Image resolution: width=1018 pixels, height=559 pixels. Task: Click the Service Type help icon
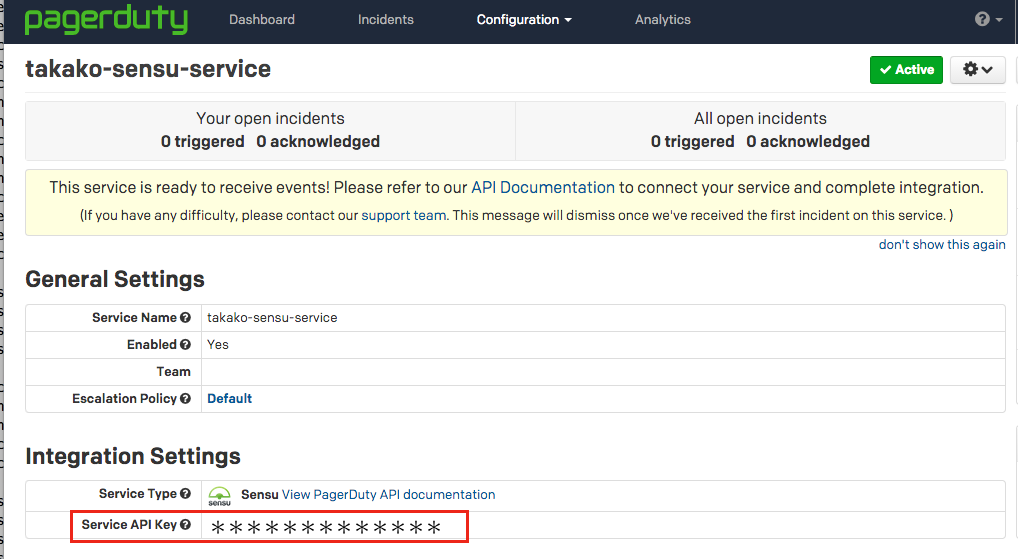coord(186,494)
